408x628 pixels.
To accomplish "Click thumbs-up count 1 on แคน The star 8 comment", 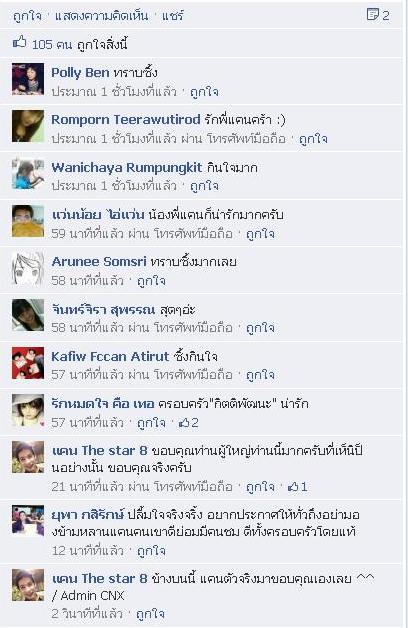I will click(x=297, y=487).
